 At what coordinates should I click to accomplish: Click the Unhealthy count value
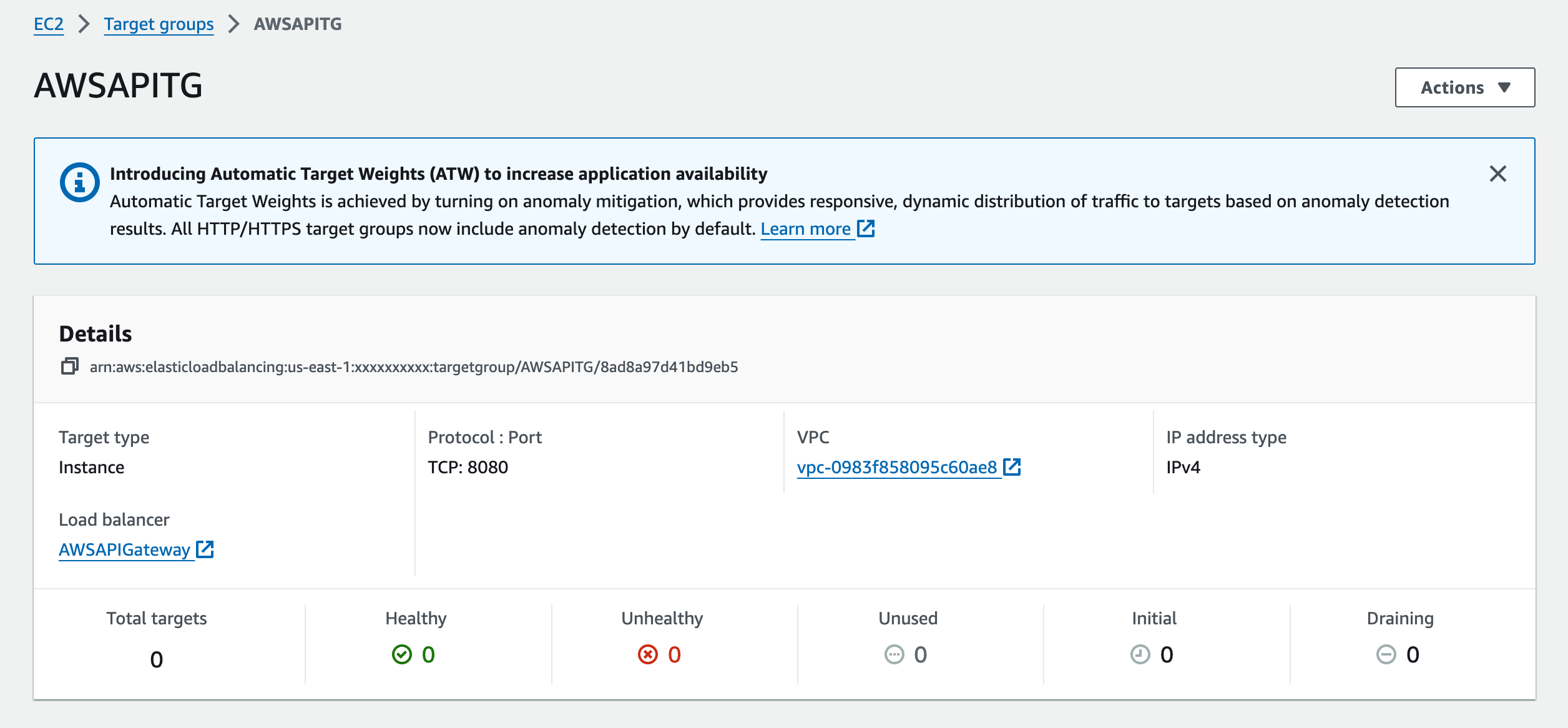click(674, 654)
